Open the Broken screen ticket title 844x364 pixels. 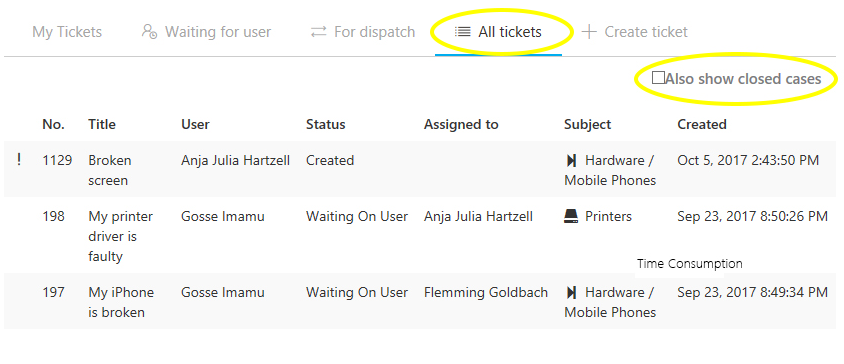coord(110,170)
